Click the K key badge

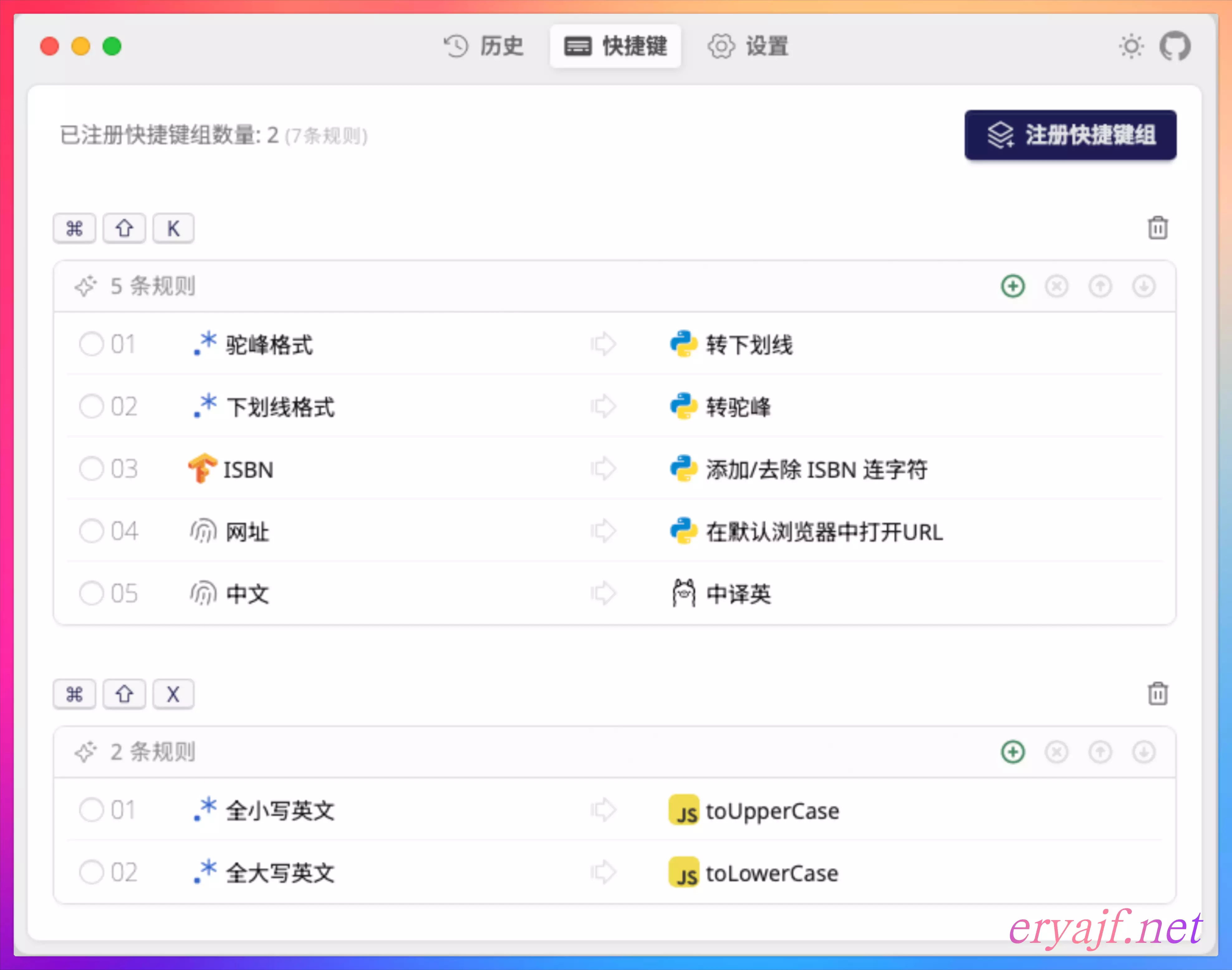coord(173,228)
